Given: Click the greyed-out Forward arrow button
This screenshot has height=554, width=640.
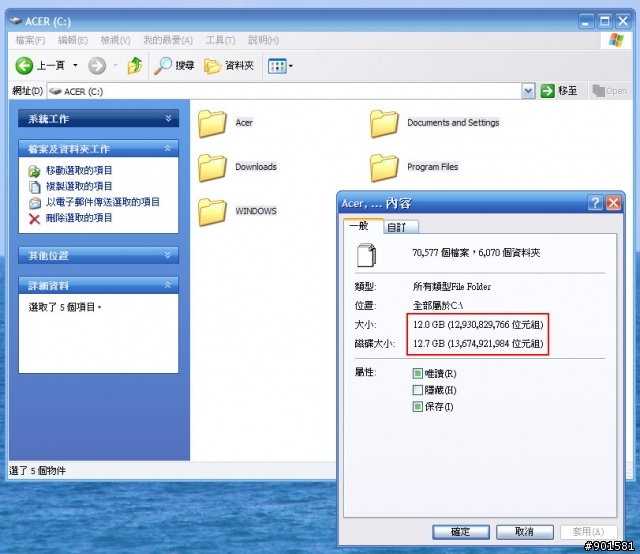Looking at the screenshot, I should click(x=97, y=66).
